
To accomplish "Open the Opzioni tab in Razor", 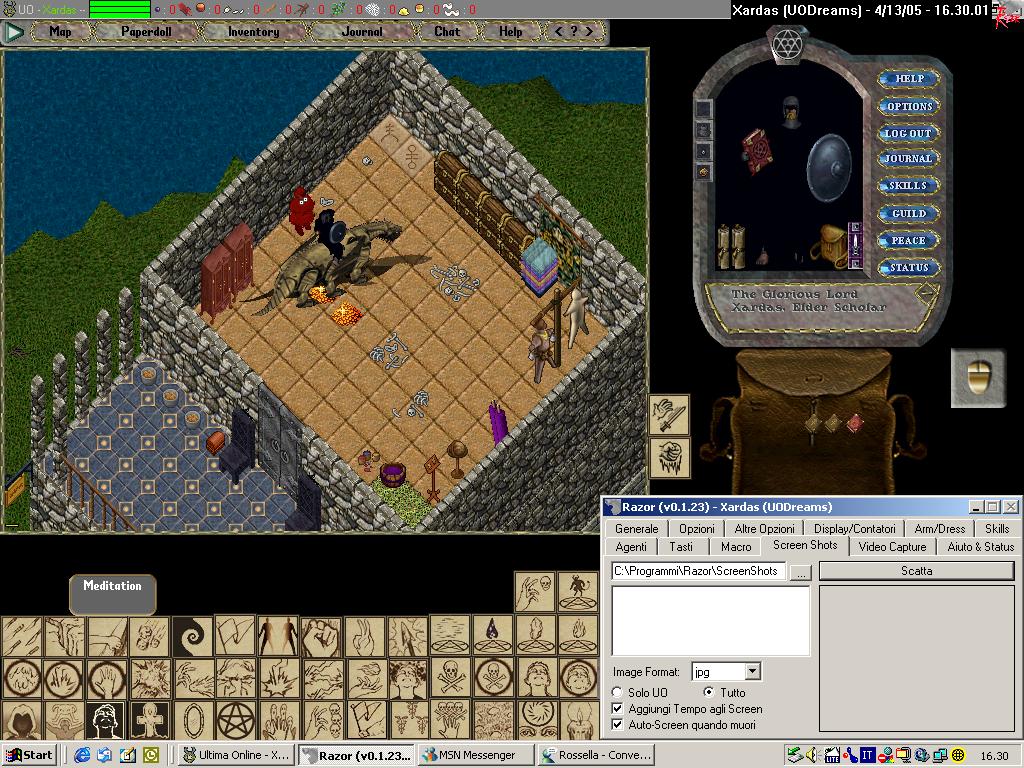I will (697, 529).
